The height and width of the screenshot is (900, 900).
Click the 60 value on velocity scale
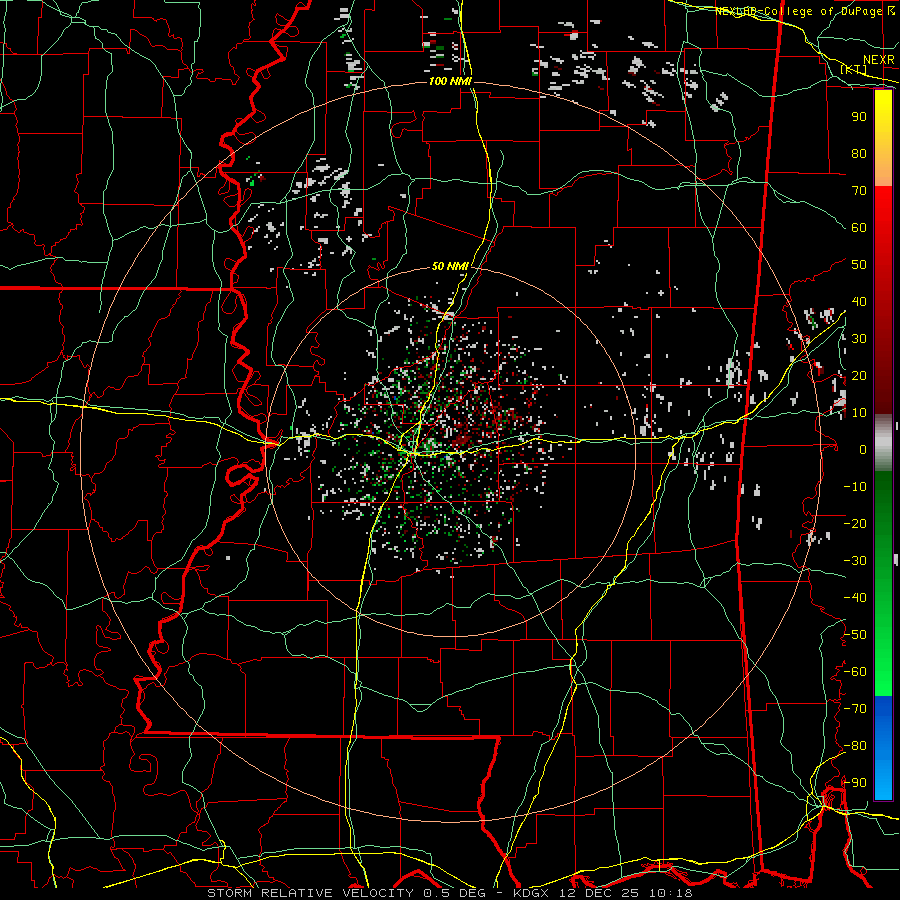(x=859, y=227)
